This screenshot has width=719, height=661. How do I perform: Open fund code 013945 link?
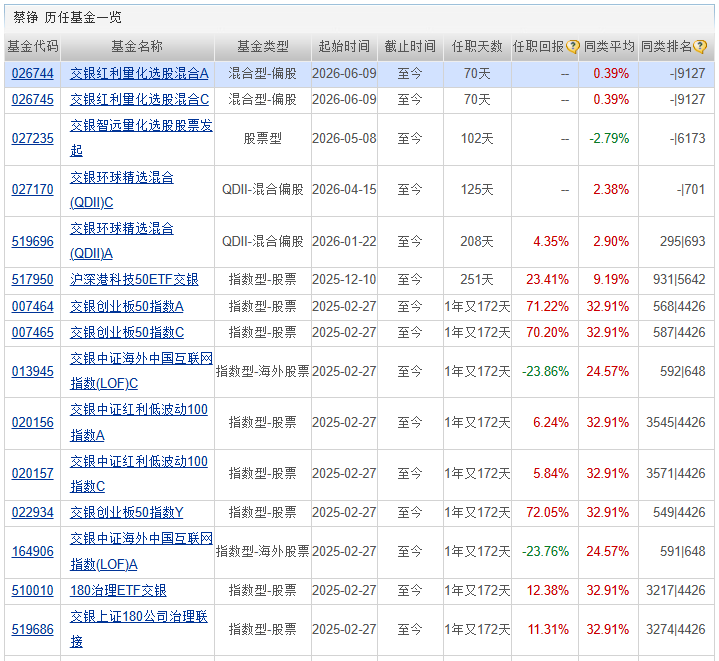pos(33,371)
